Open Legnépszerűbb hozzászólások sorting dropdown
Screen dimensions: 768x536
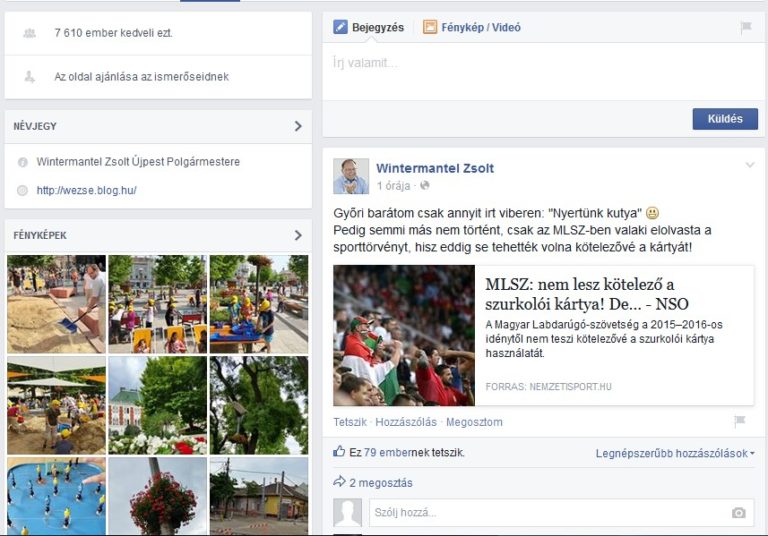coord(675,454)
